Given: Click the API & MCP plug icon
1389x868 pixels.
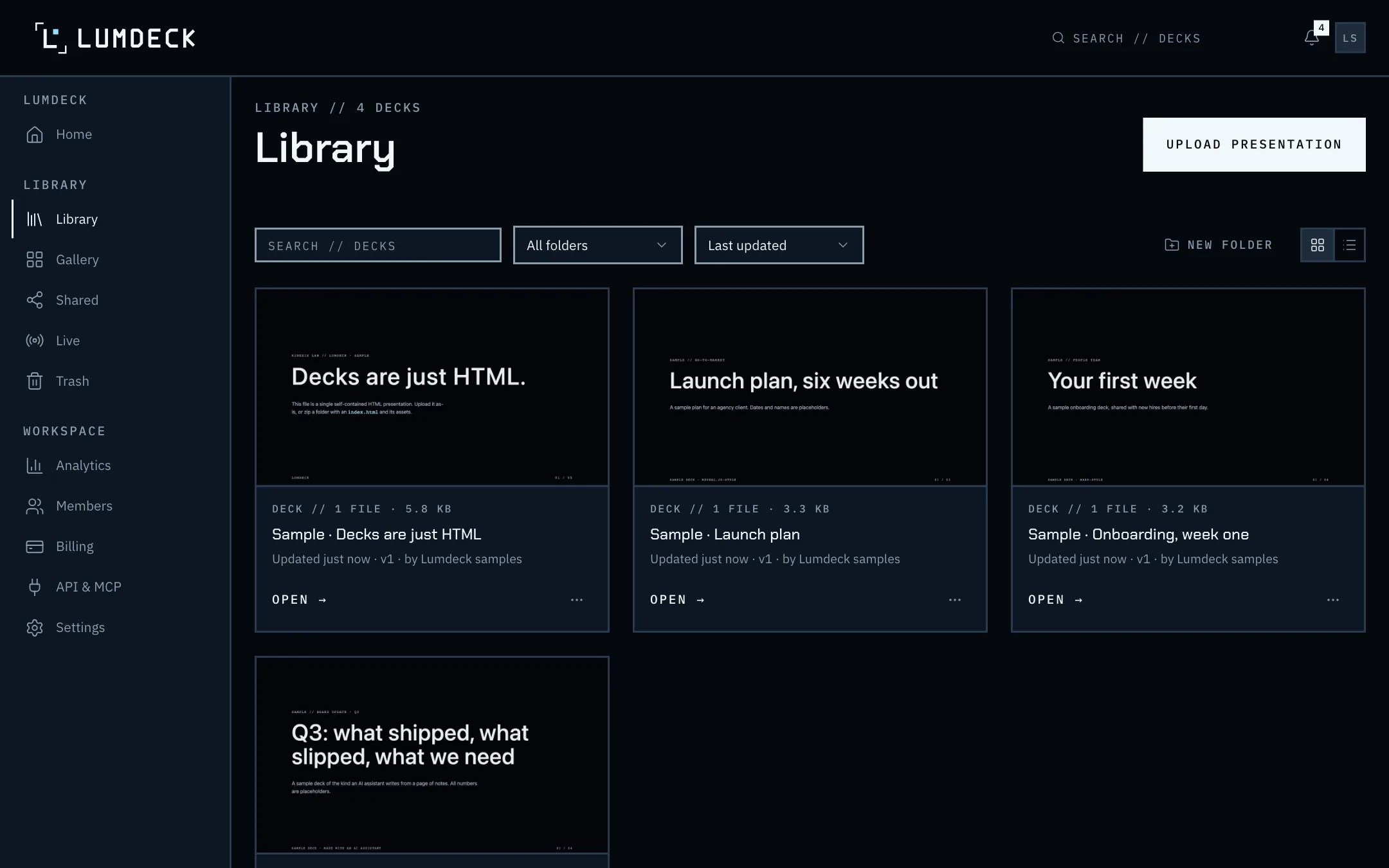Looking at the screenshot, I should pos(35,587).
